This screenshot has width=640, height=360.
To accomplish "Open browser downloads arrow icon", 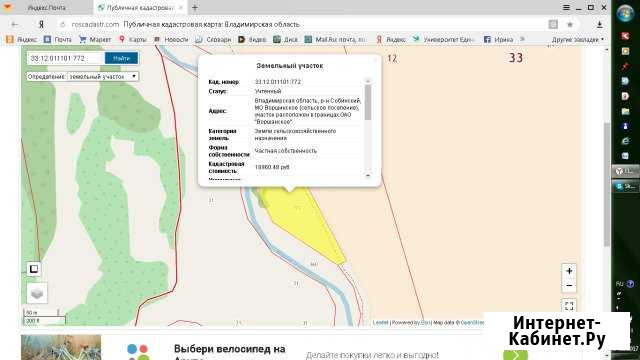I will [x=600, y=24].
